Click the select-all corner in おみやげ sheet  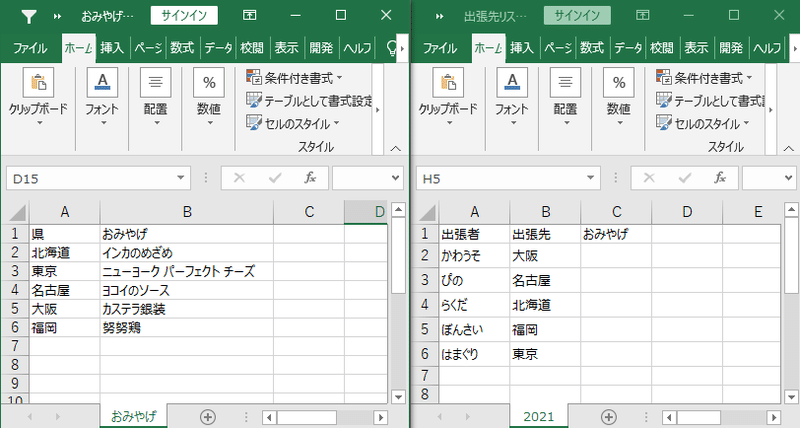(x=17, y=213)
